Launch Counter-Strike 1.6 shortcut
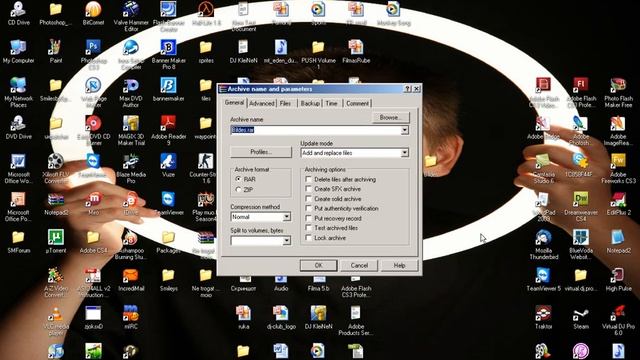 coord(205,168)
